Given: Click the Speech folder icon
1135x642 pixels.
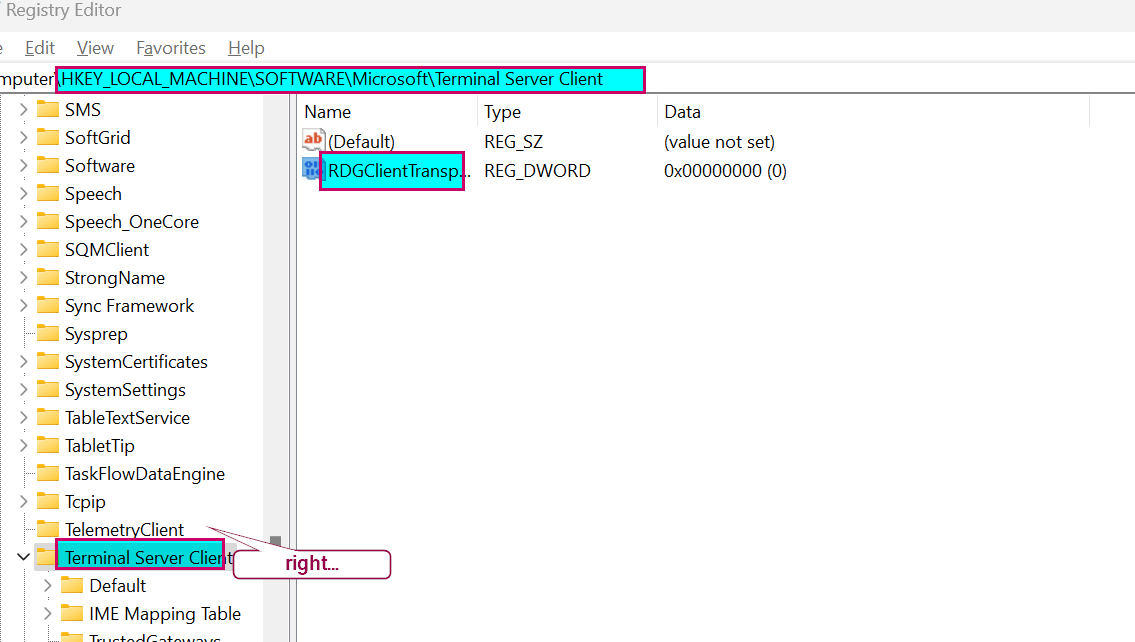Looking at the screenshot, I should pyautogui.click(x=48, y=194).
